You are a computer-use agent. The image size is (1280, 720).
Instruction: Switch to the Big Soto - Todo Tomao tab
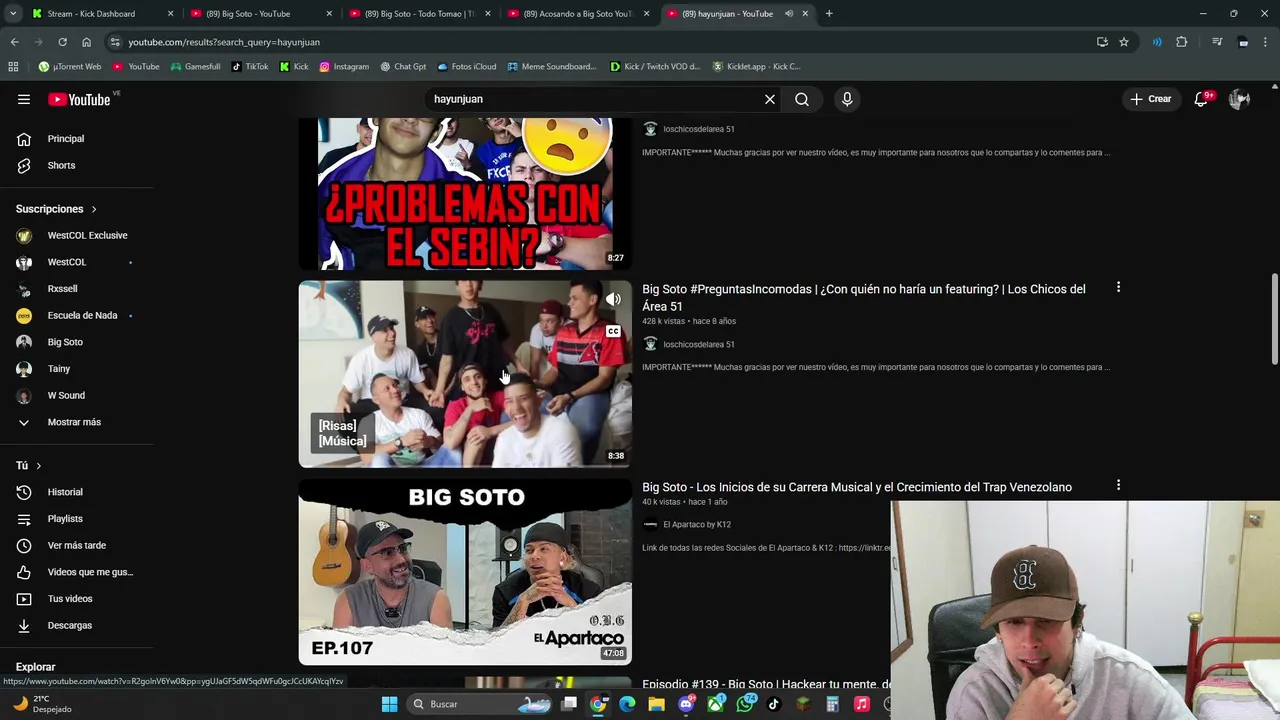tap(419, 14)
